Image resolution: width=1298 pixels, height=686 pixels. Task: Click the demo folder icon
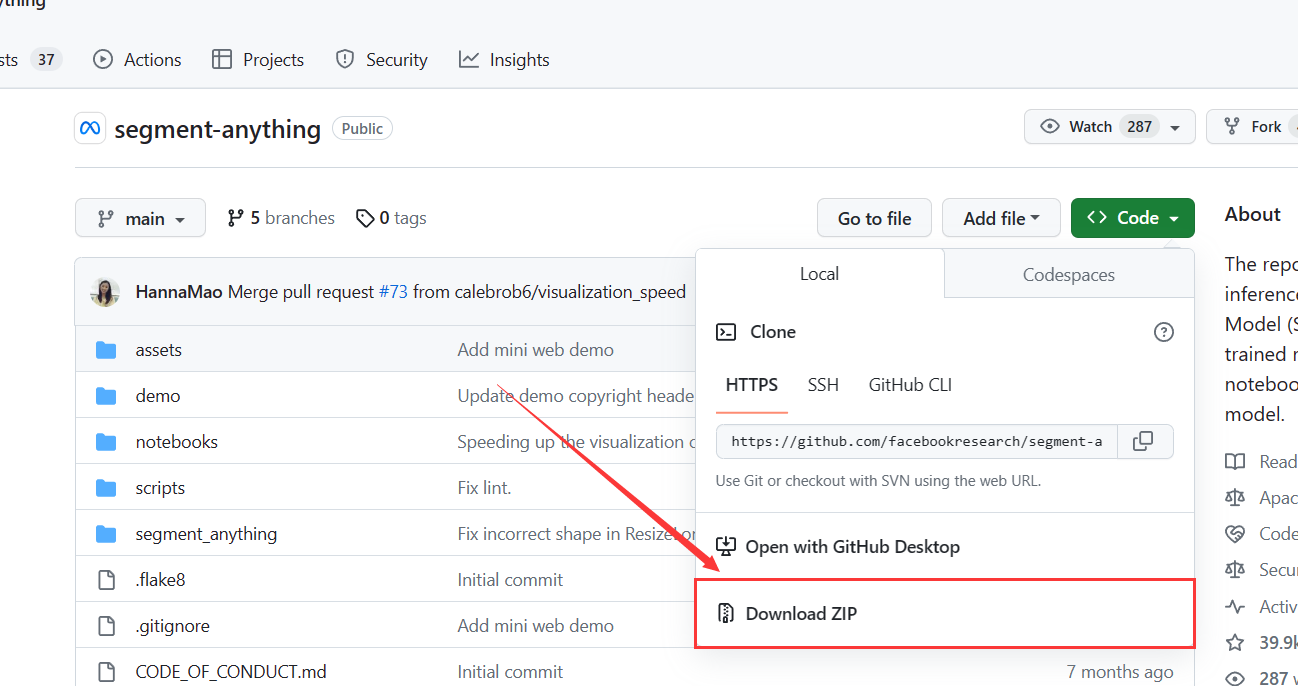coord(106,396)
